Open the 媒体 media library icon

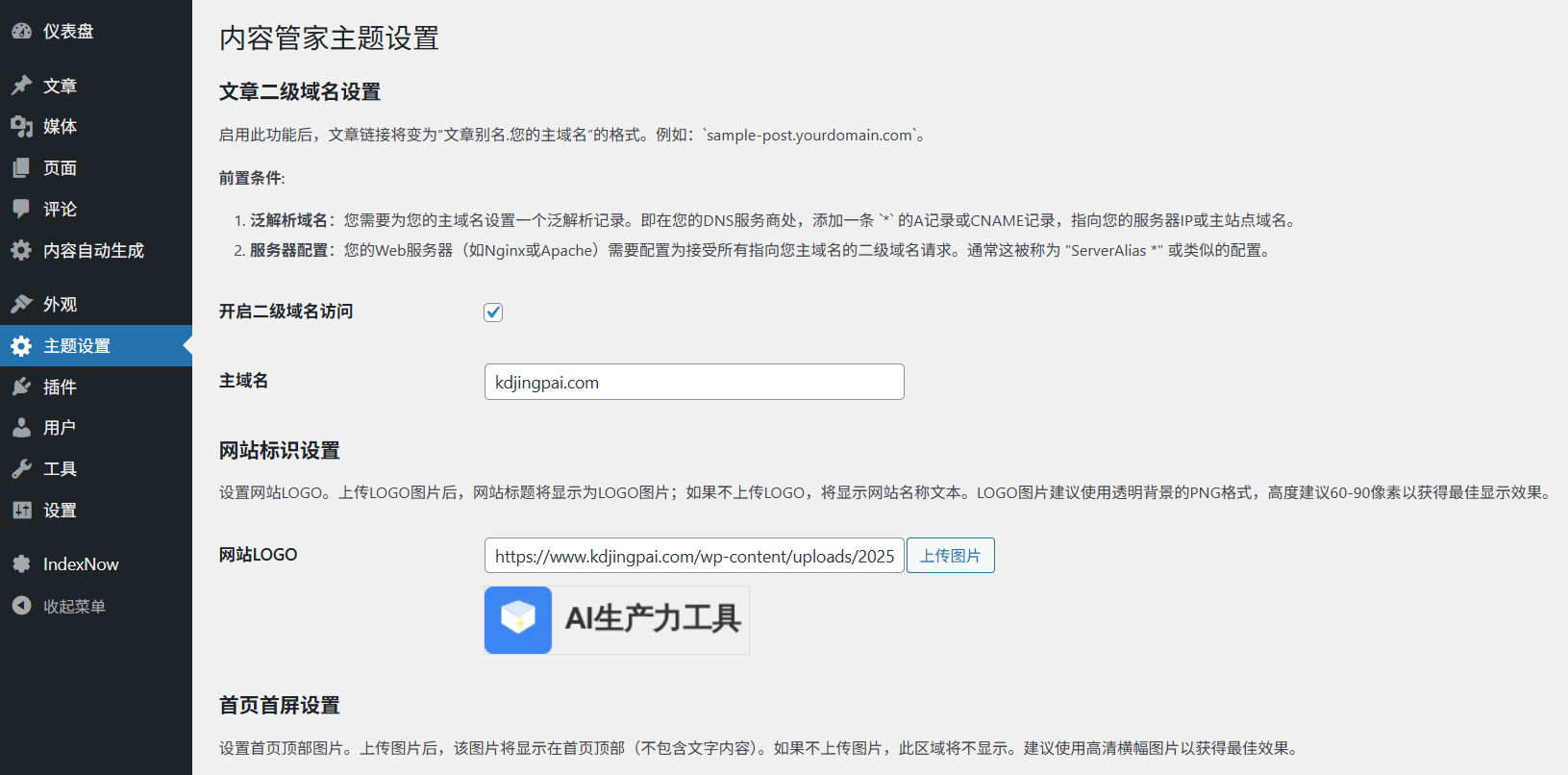tap(21, 126)
